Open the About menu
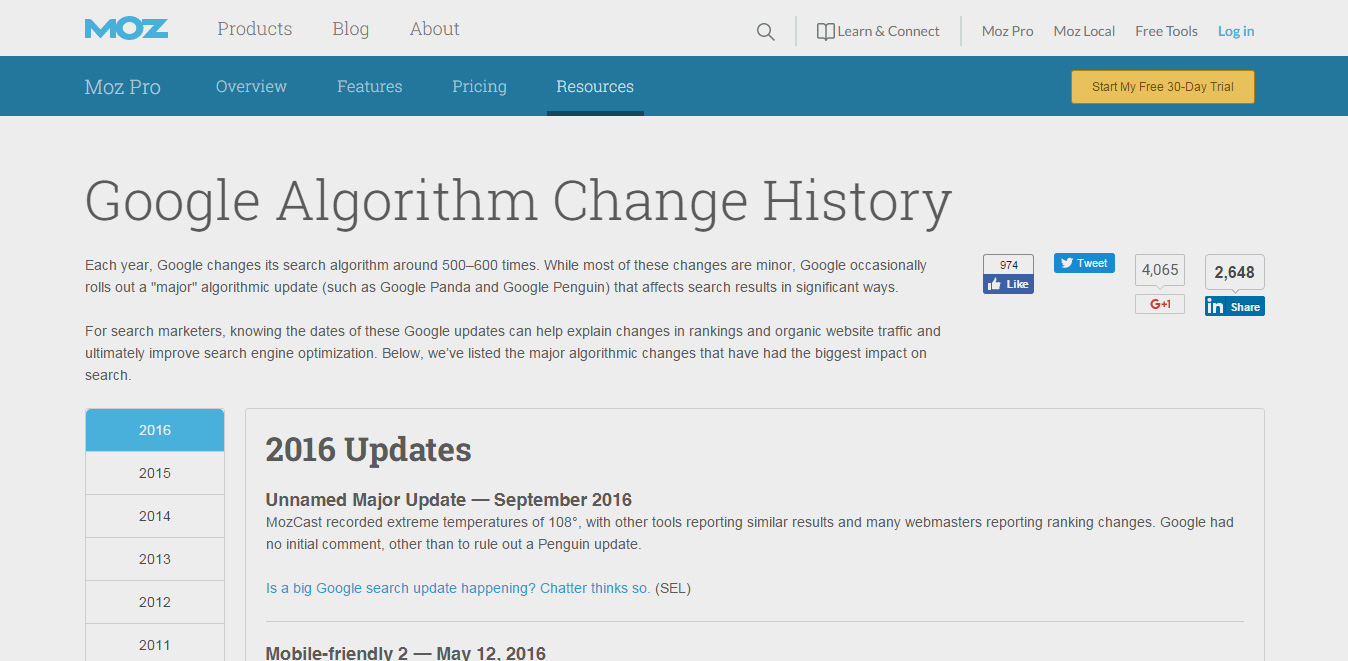The width and height of the screenshot is (1348, 661). [435, 29]
